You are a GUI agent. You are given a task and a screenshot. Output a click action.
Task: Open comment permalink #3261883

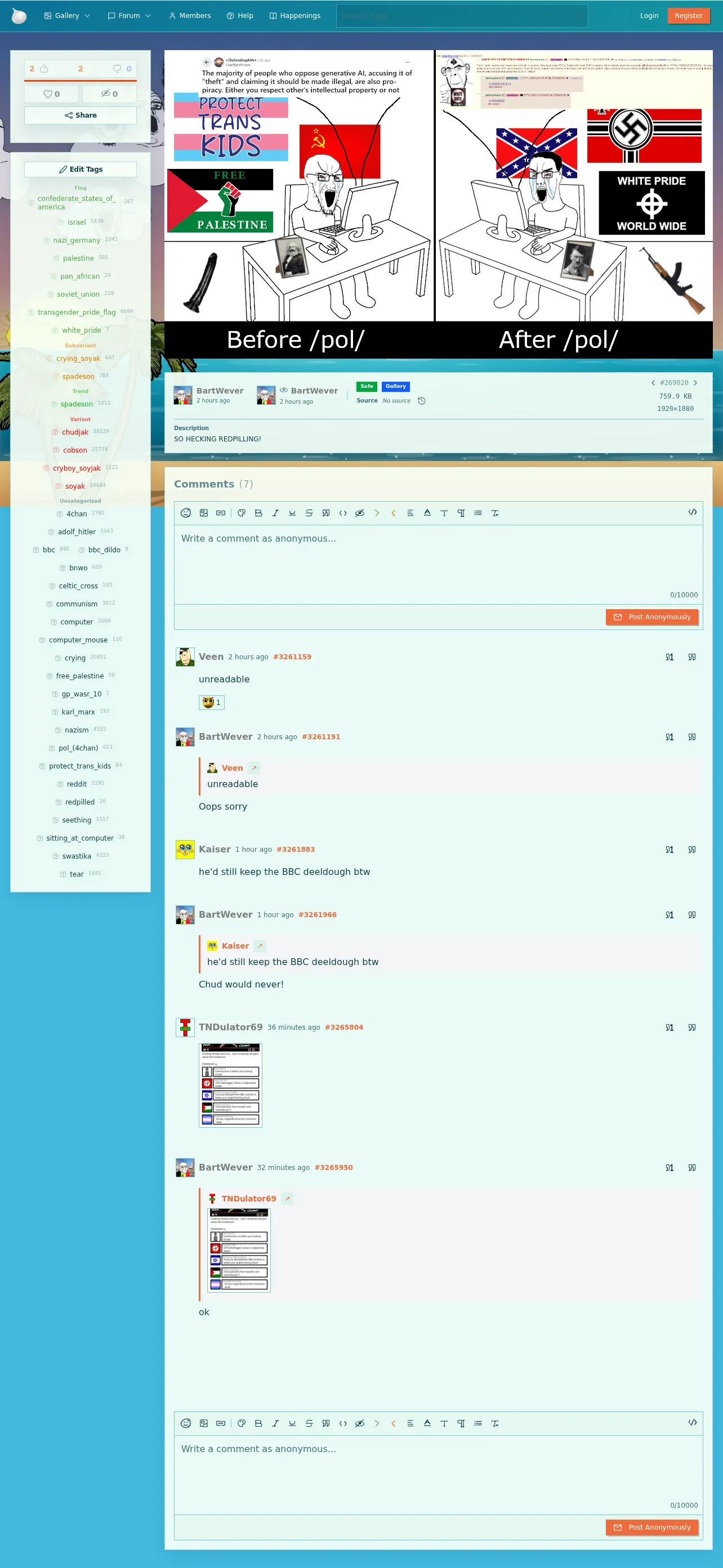coord(296,850)
